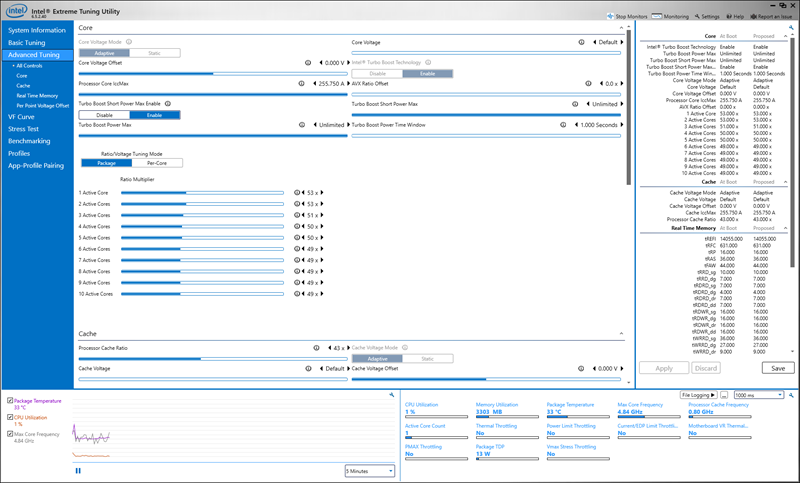Viewport: 800px width, 483px height.
Task: Click info icon next to Processor Cache Ratio
Action: (x=316, y=348)
